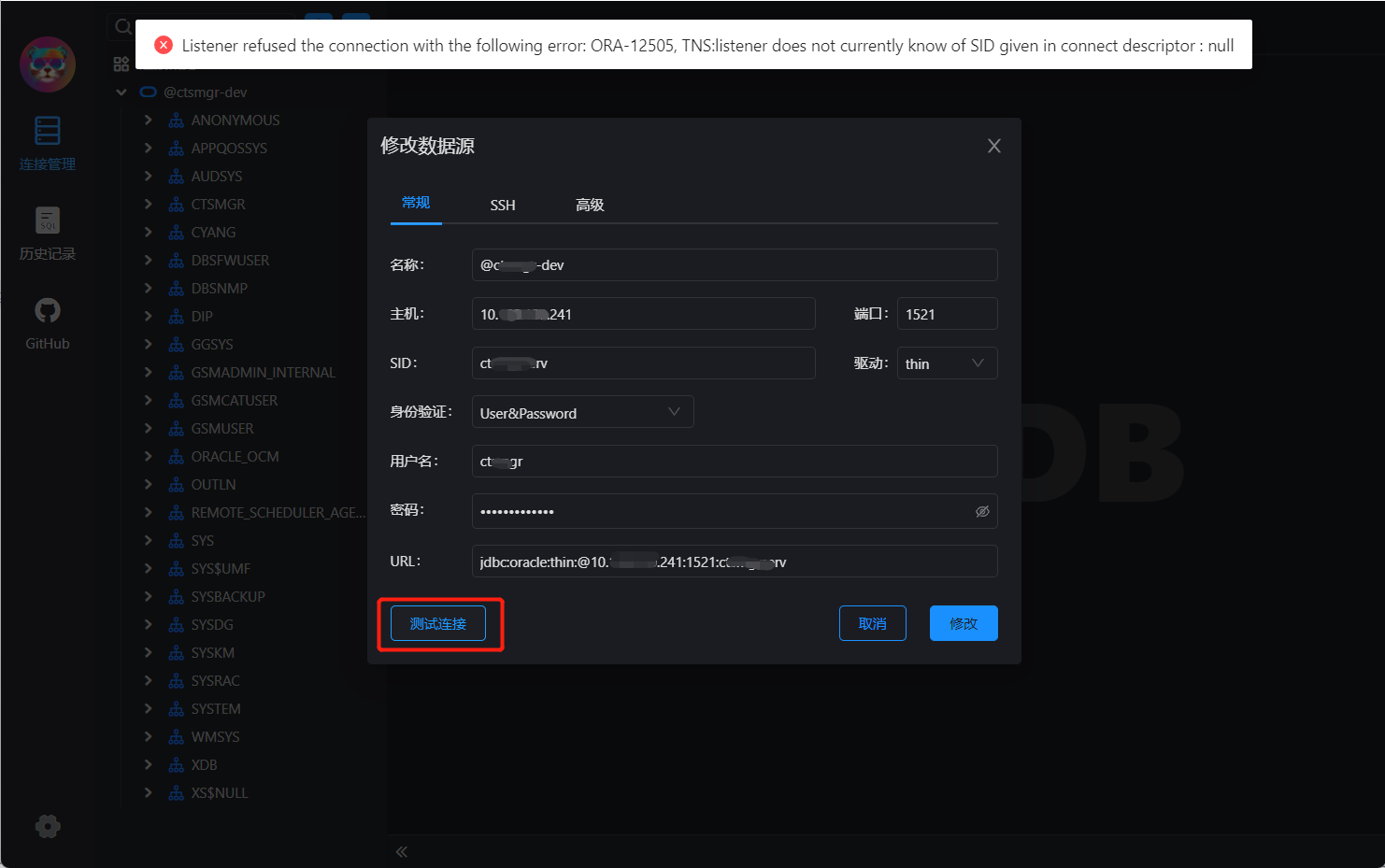1385x868 pixels.
Task: Click the Oracle icon next to @ctsmgr-dev
Action: click(x=149, y=92)
